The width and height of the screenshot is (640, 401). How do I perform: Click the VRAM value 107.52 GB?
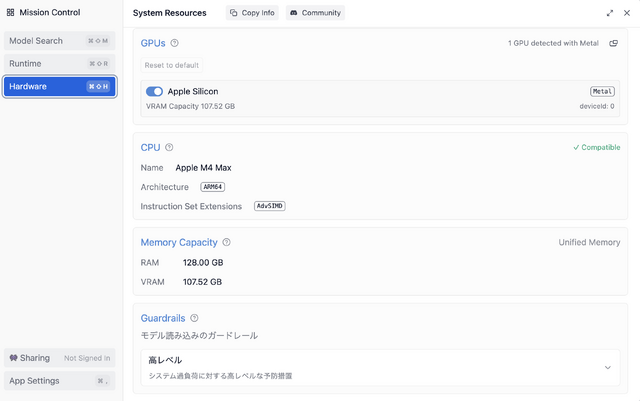pos(202,282)
